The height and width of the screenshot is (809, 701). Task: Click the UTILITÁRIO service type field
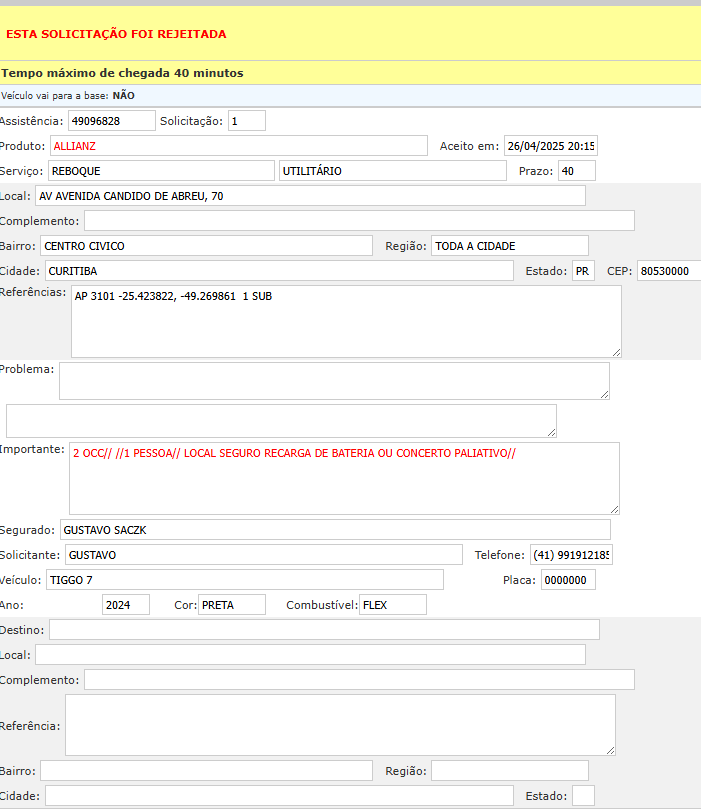[392, 171]
